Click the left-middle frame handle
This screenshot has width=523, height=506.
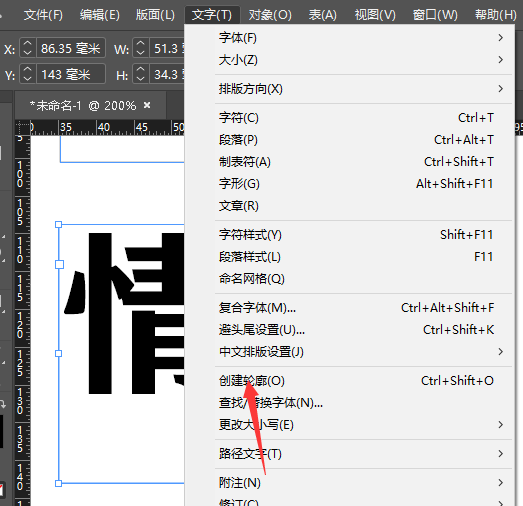[x=58, y=354]
